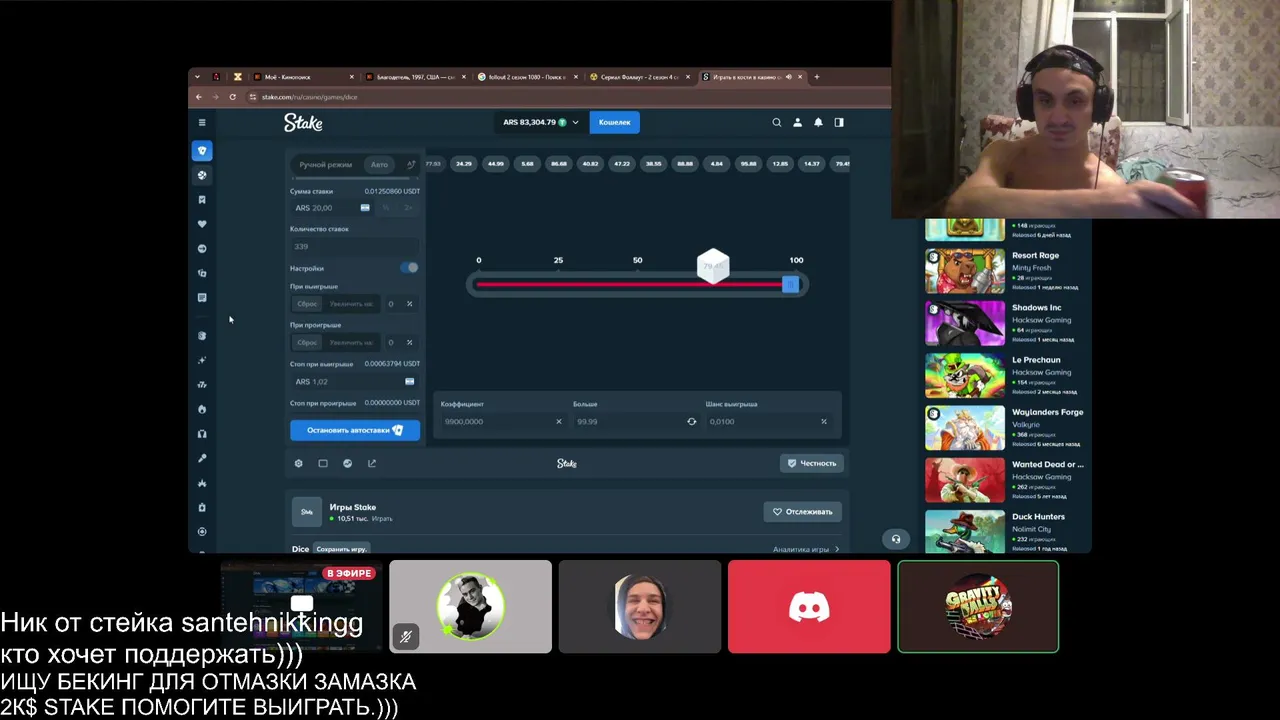Screen dimensions: 1280x720
Task: Open the sports ball icon in sidebar
Action: click(202, 175)
